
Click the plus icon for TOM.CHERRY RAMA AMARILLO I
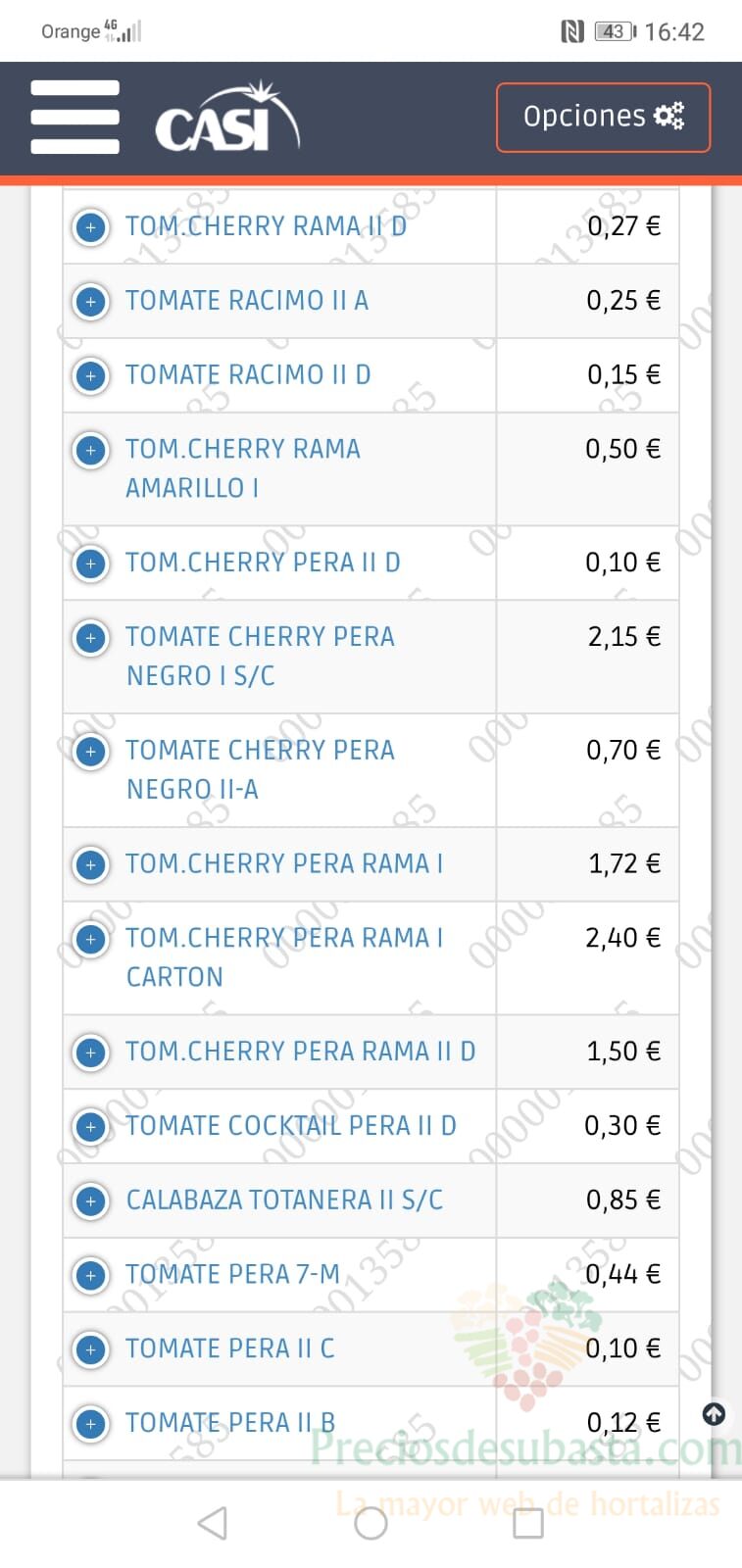91,451
